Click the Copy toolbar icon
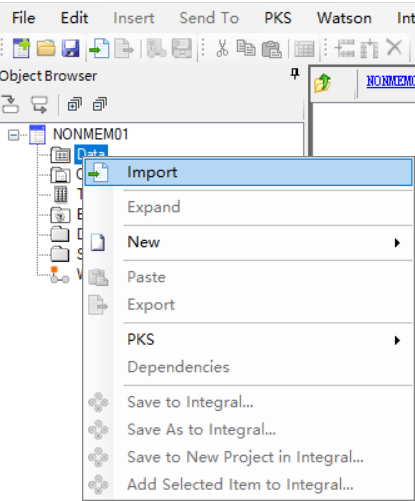The image size is (415, 501). coord(246,48)
